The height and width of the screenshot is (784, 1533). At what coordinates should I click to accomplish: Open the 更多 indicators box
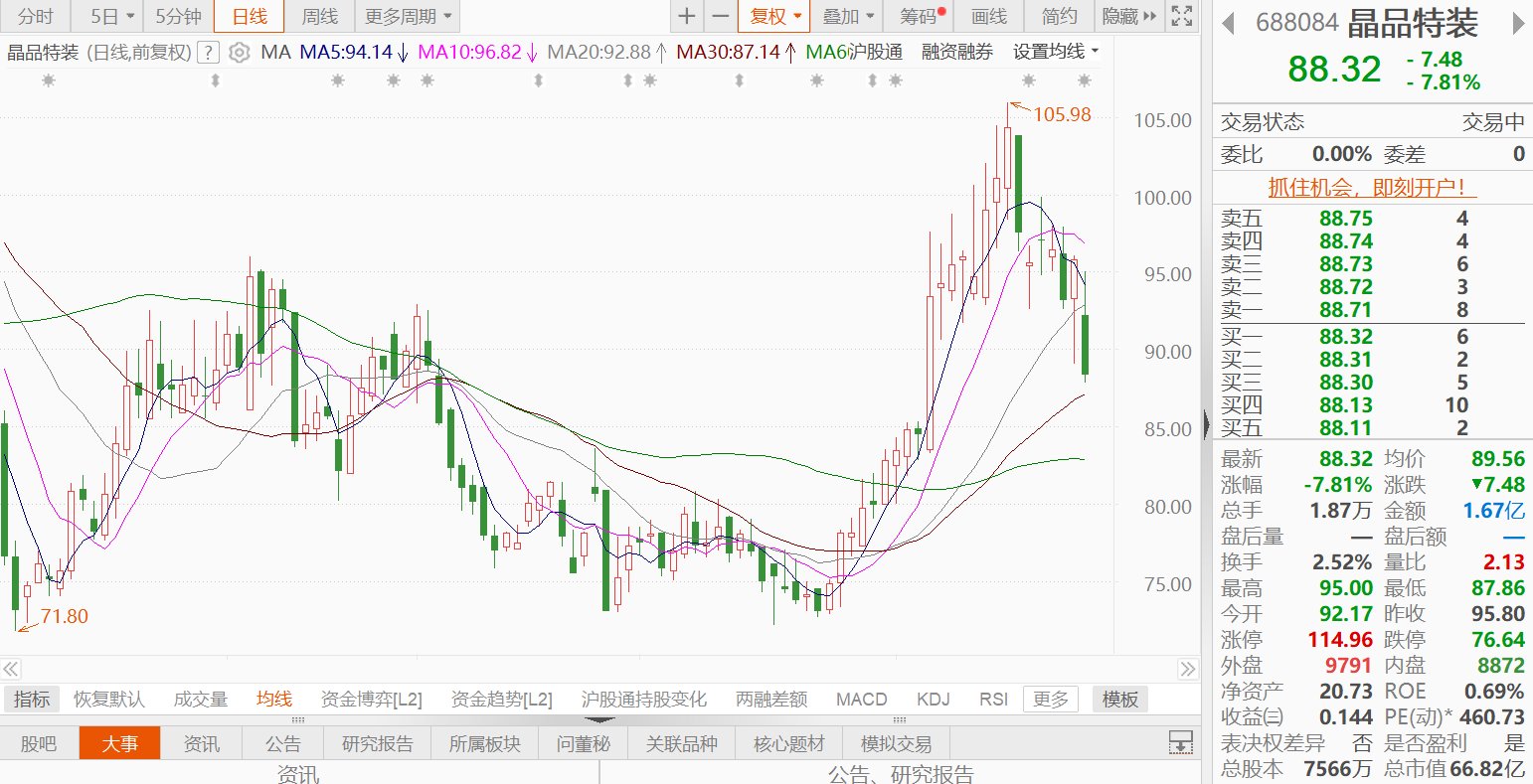pyautogui.click(x=1050, y=700)
